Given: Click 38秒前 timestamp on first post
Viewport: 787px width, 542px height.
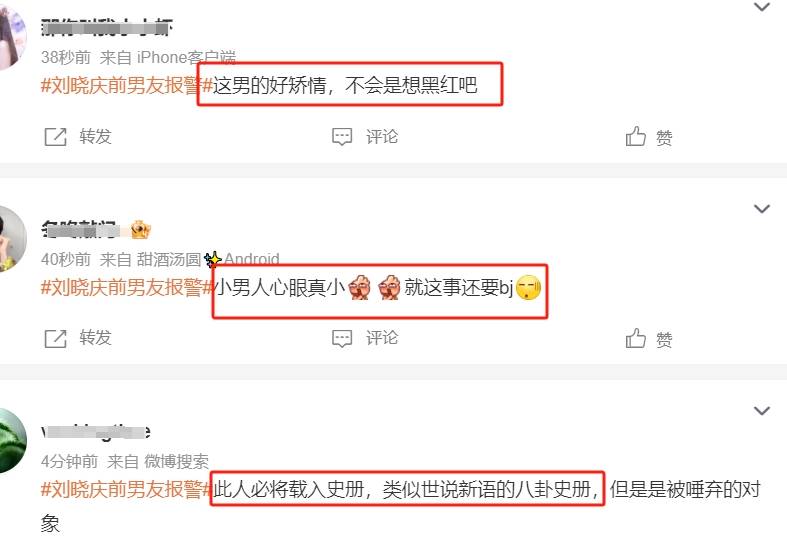Looking at the screenshot, I should [x=66, y=58].
